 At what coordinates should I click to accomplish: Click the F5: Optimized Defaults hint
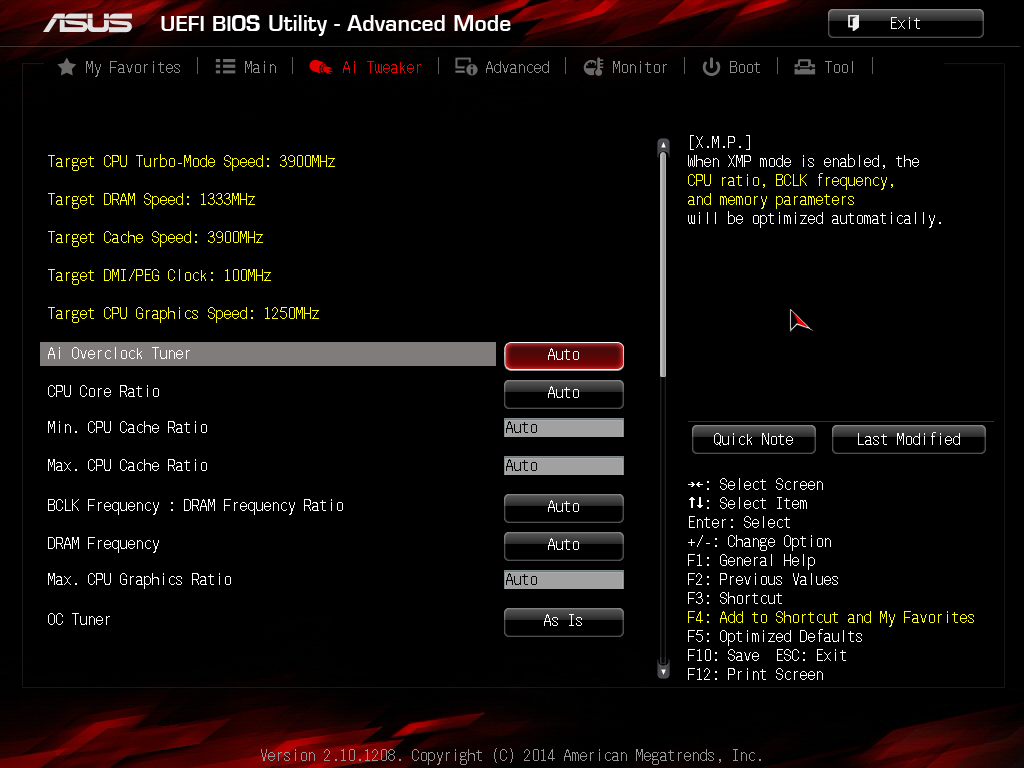[775, 637]
